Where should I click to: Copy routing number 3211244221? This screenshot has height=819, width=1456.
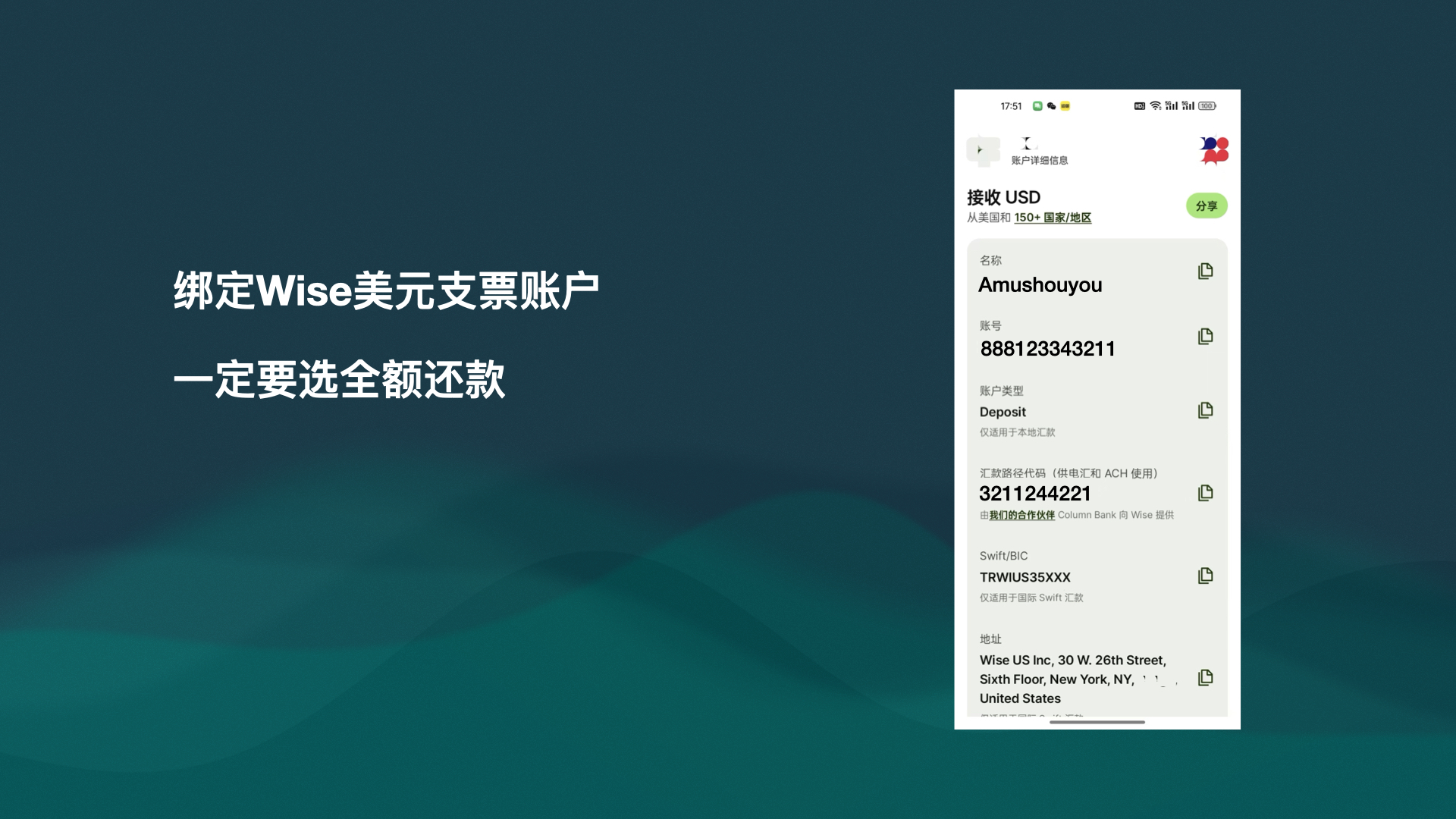(x=1205, y=494)
